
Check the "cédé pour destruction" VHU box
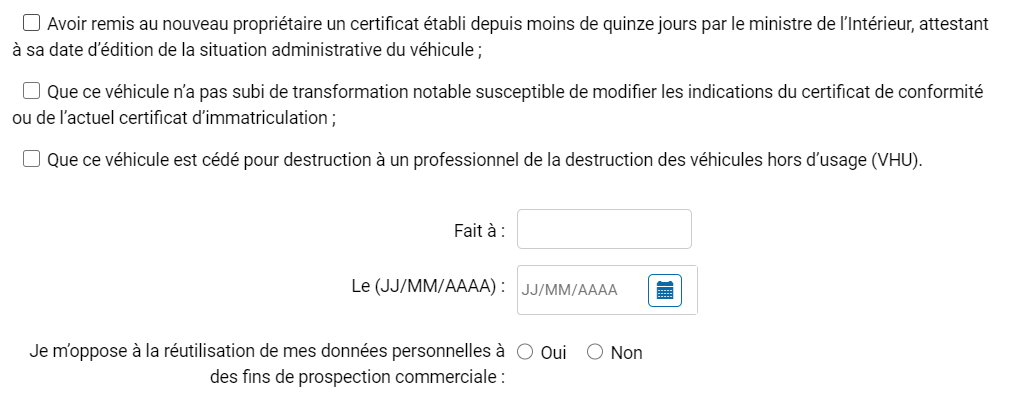coord(32,159)
